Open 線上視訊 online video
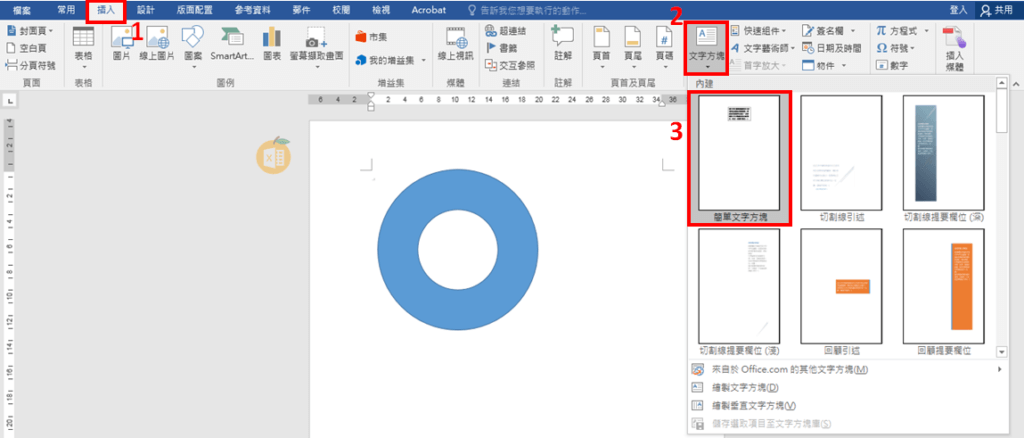 [x=456, y=43]
